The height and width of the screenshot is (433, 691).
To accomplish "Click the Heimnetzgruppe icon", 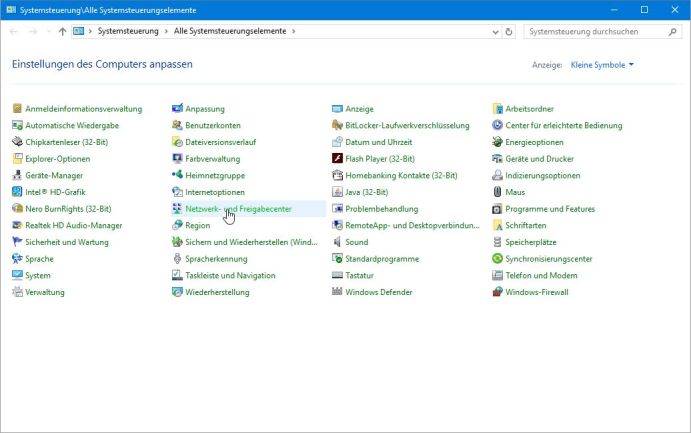I will (x=177, y=175).
